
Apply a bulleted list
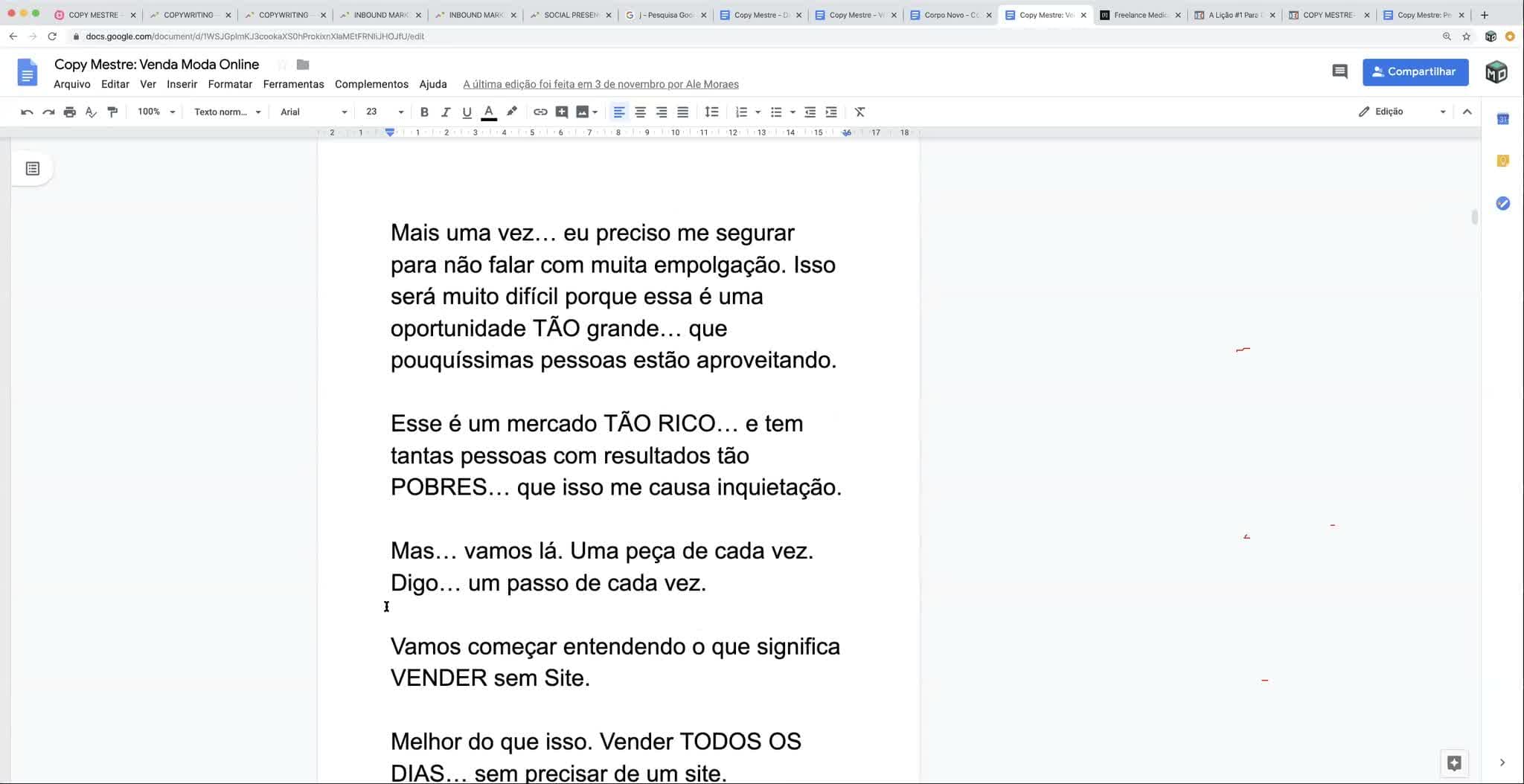[776, 112]
